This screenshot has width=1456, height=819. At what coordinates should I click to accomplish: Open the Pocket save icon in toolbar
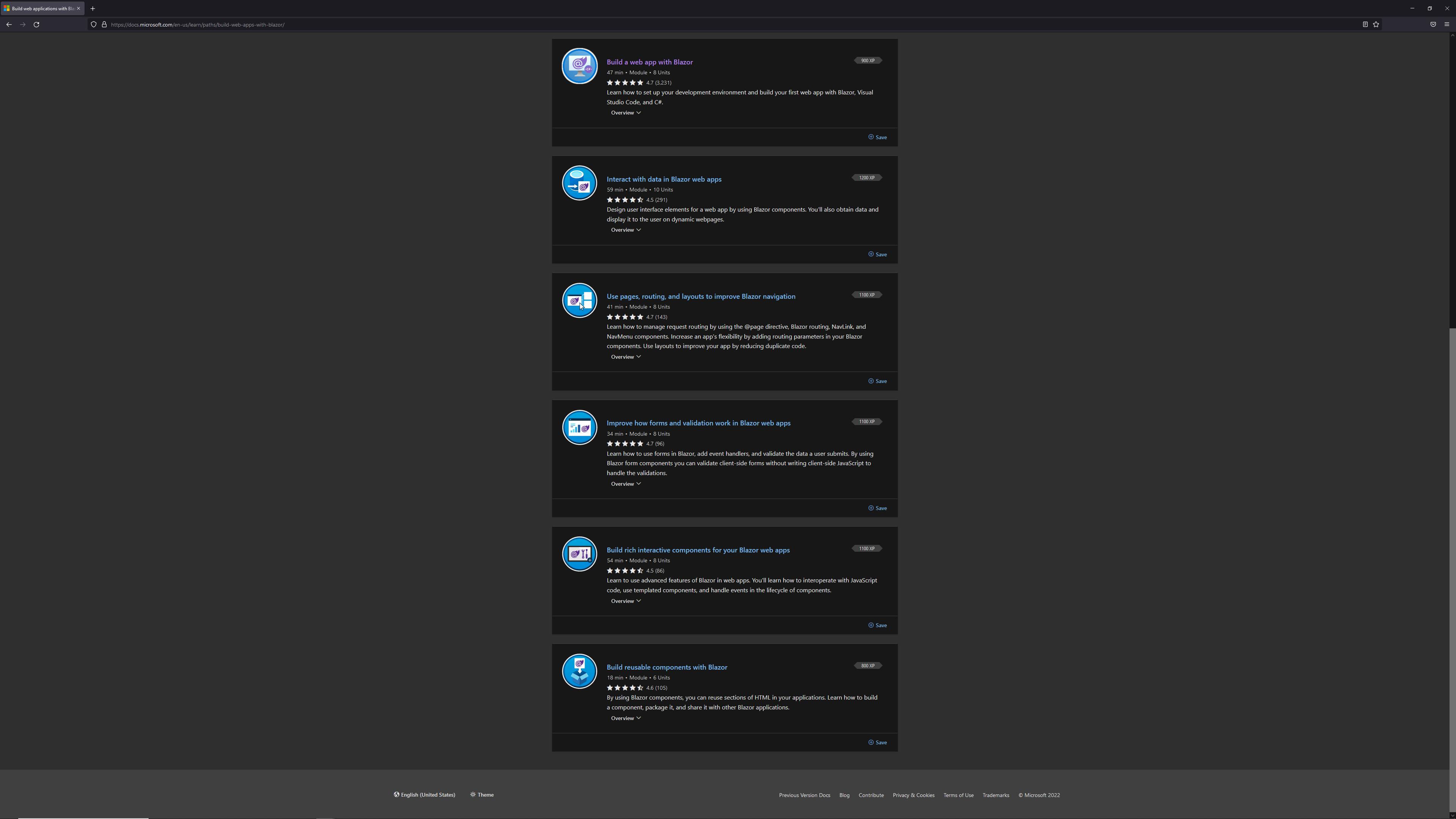1433,24
